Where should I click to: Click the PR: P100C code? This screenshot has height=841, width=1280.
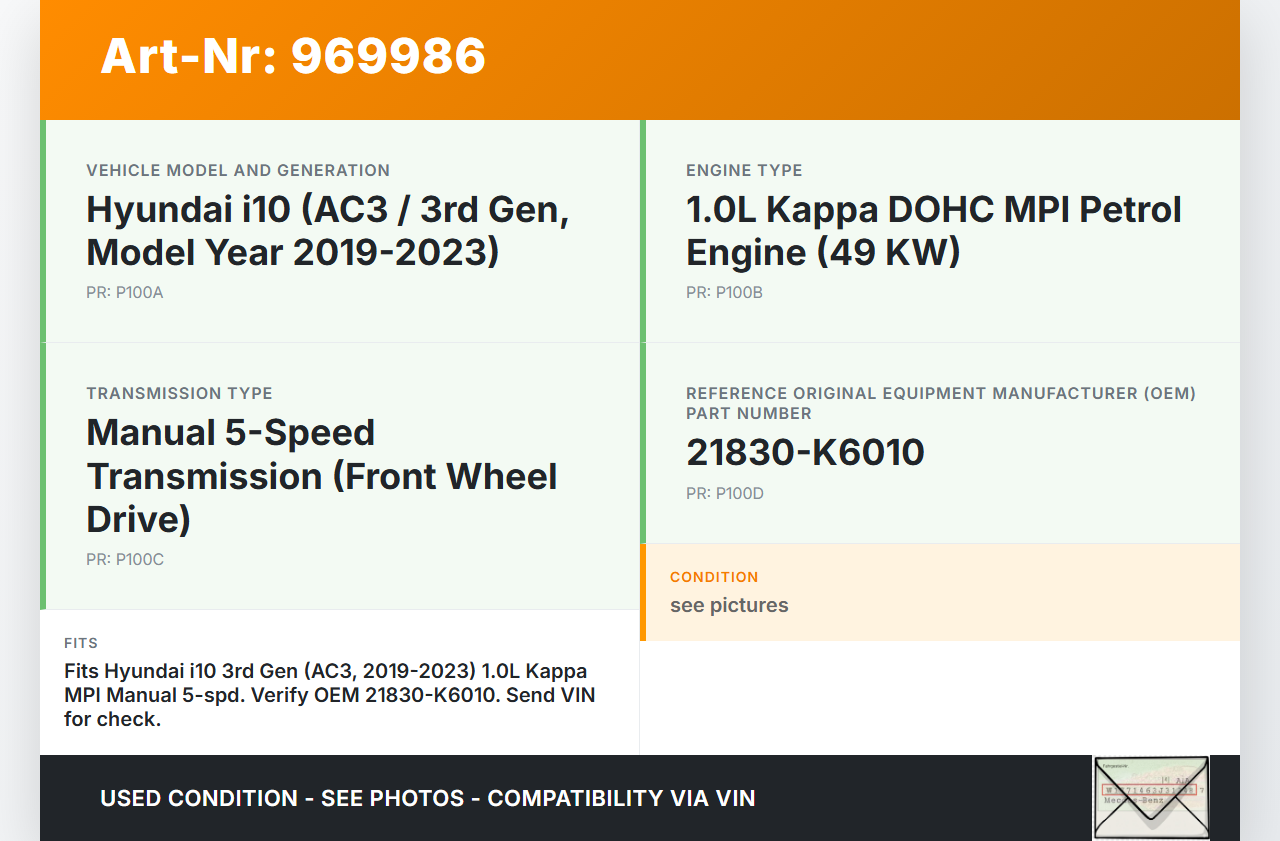pos(125,560)
